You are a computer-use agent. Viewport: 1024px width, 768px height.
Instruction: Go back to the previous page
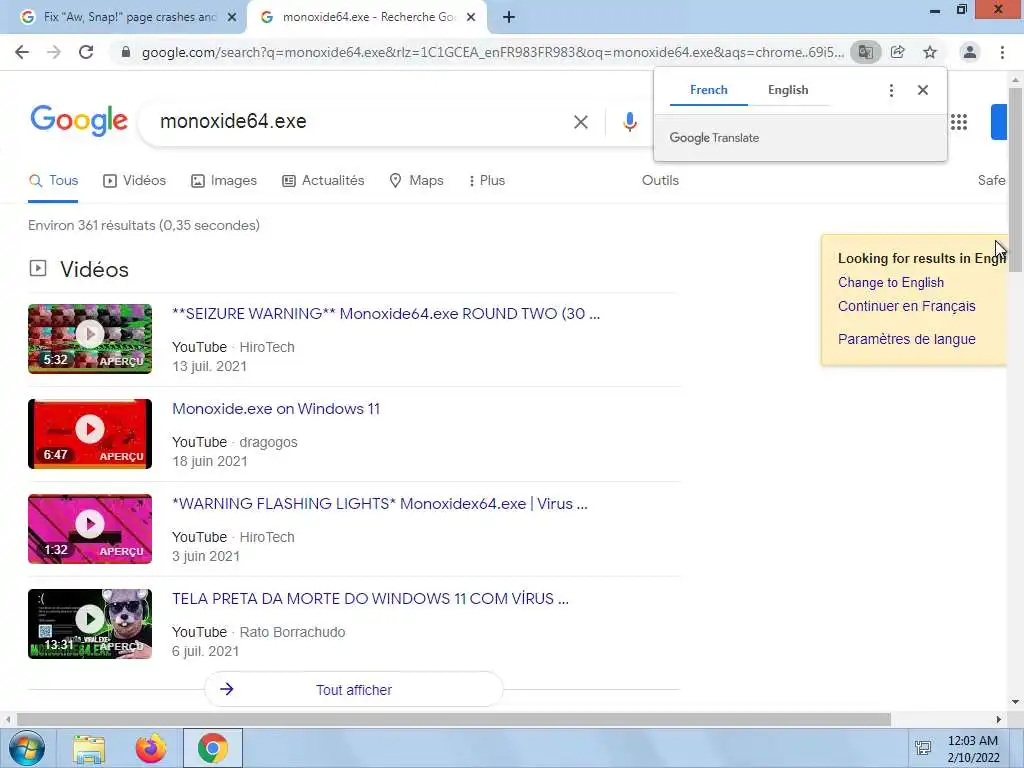click(22, 52)
